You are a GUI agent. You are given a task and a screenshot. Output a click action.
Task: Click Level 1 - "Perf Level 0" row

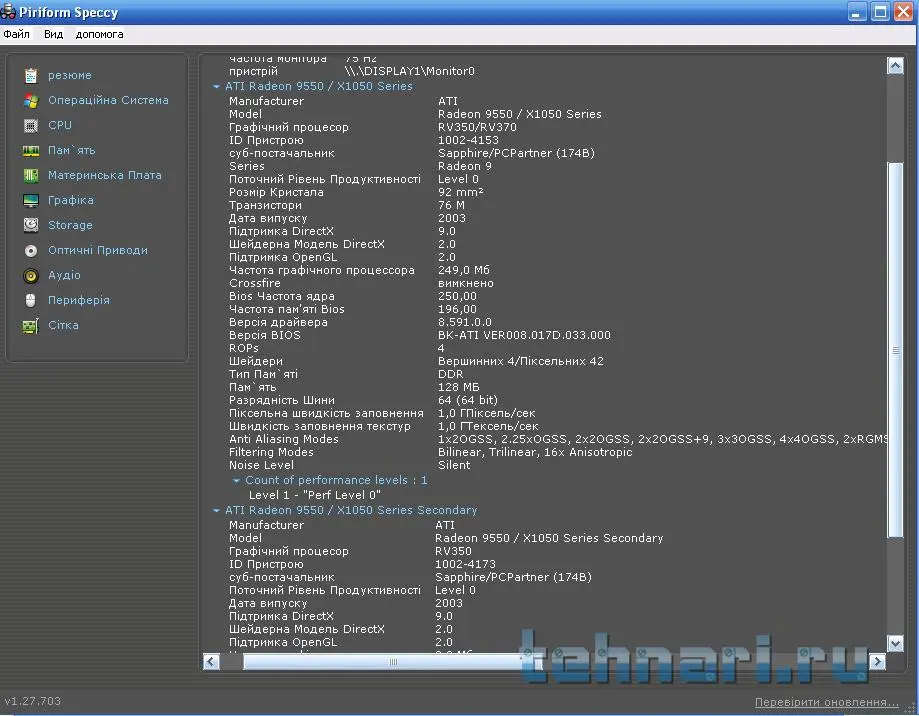(315, 495)
